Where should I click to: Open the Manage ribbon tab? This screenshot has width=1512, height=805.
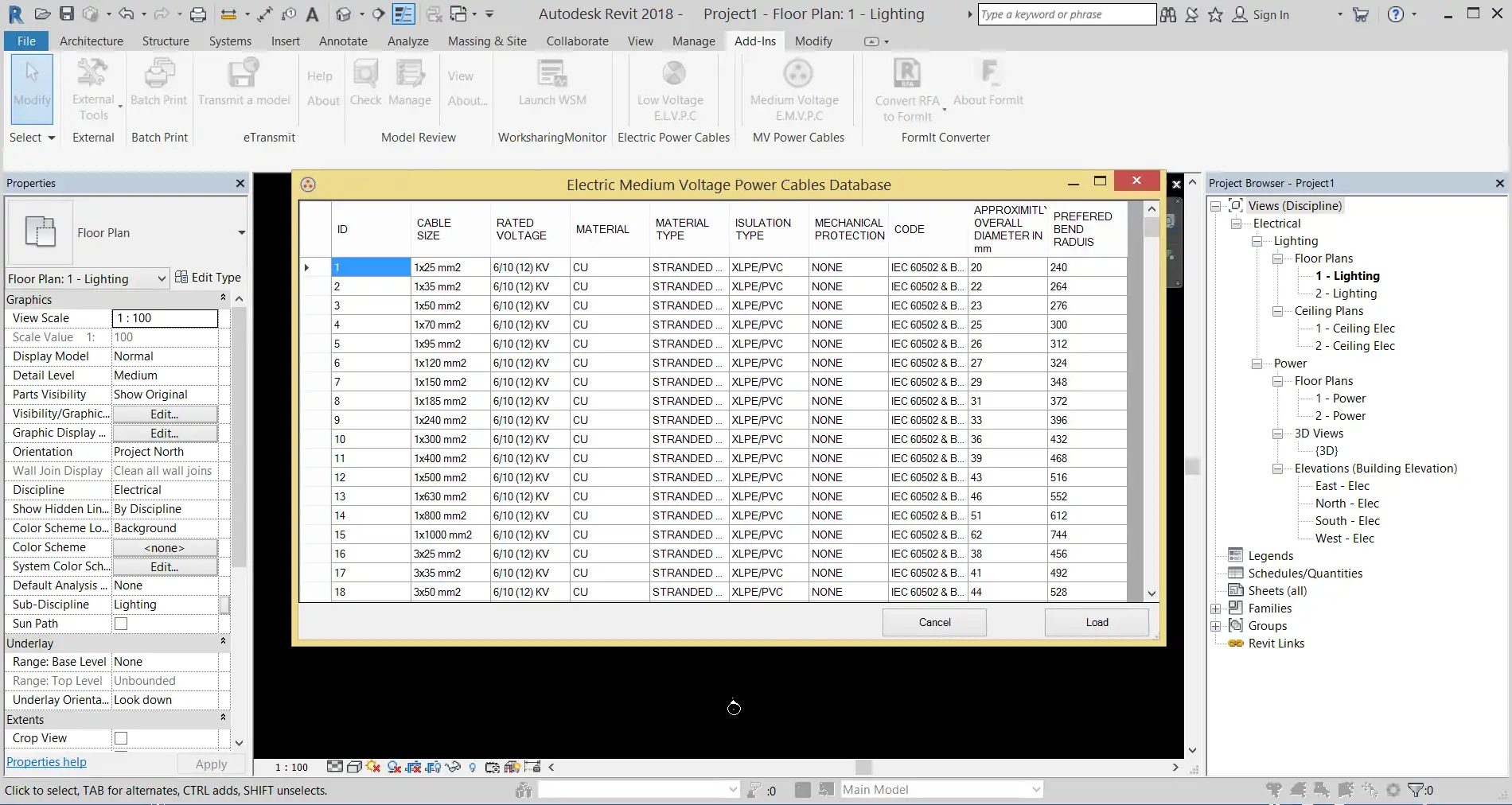693,41
